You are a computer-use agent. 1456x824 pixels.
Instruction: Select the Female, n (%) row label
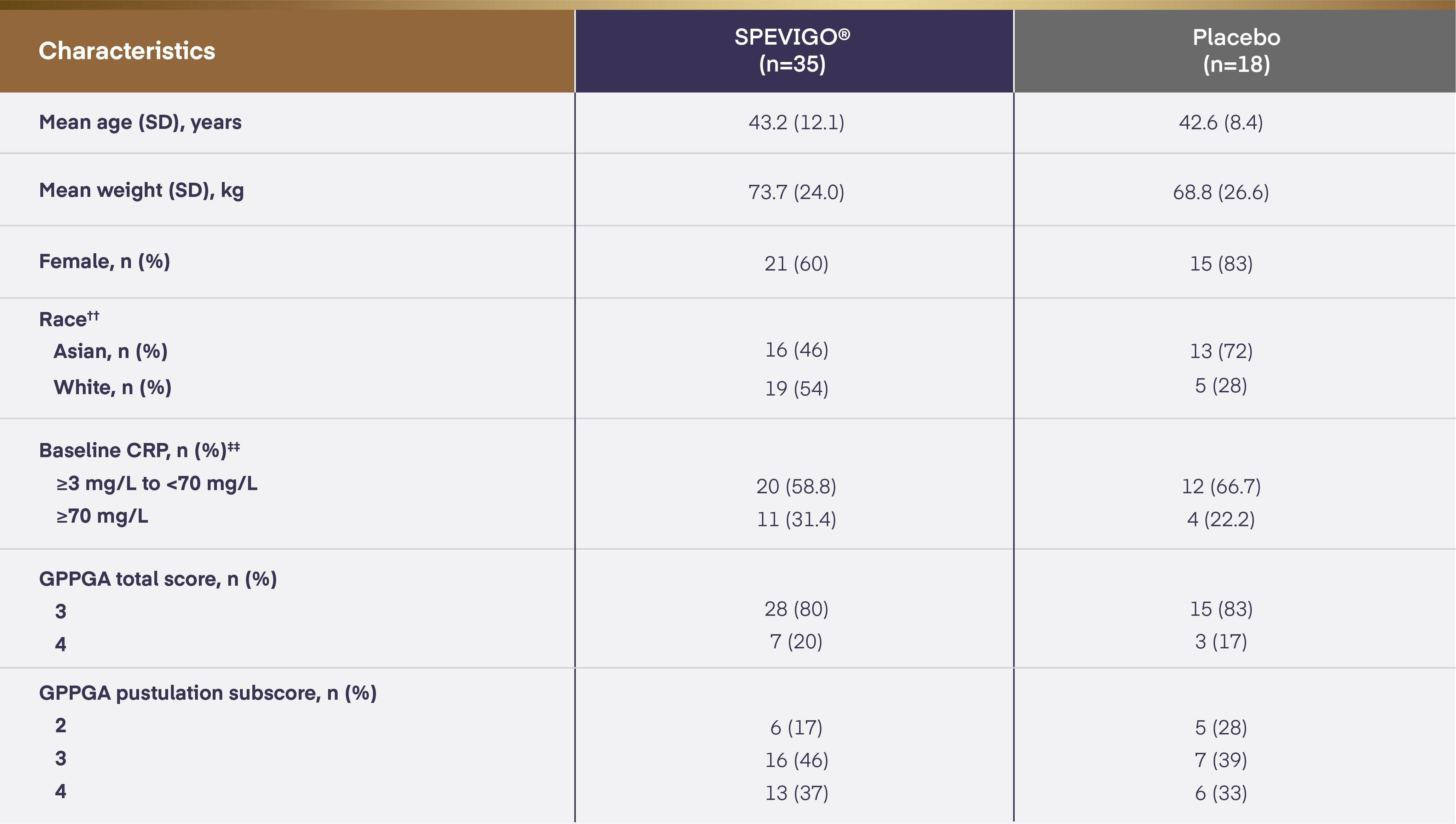point(105,261)
